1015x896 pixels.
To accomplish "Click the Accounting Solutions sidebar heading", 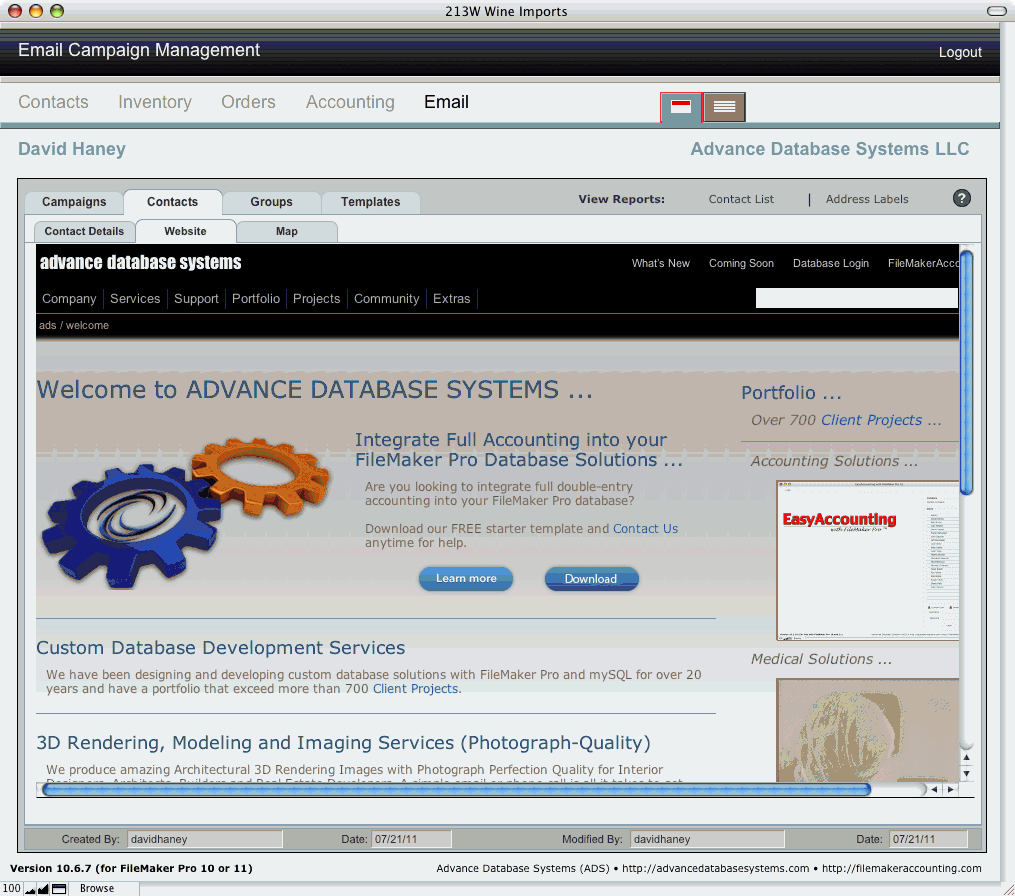I will (834, 461).
